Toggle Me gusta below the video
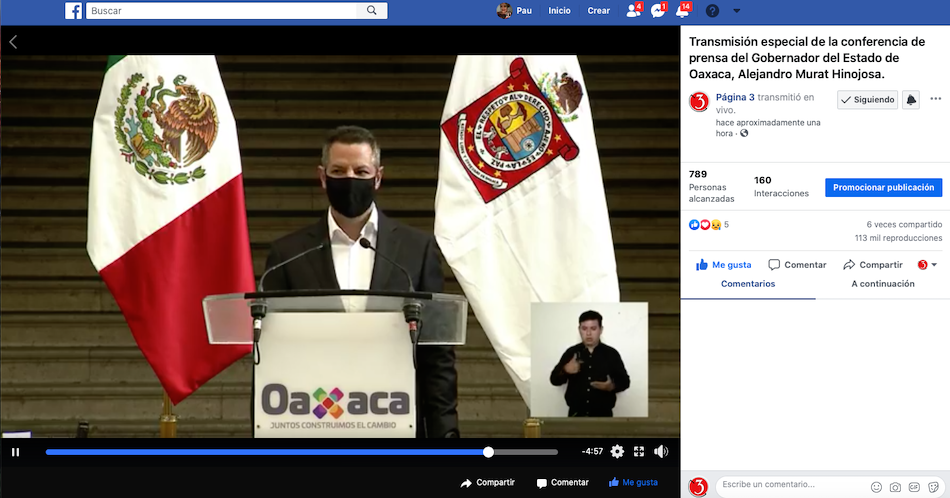Screen dimensions: 950x498 pyautogui.click(x=633, y=482)
